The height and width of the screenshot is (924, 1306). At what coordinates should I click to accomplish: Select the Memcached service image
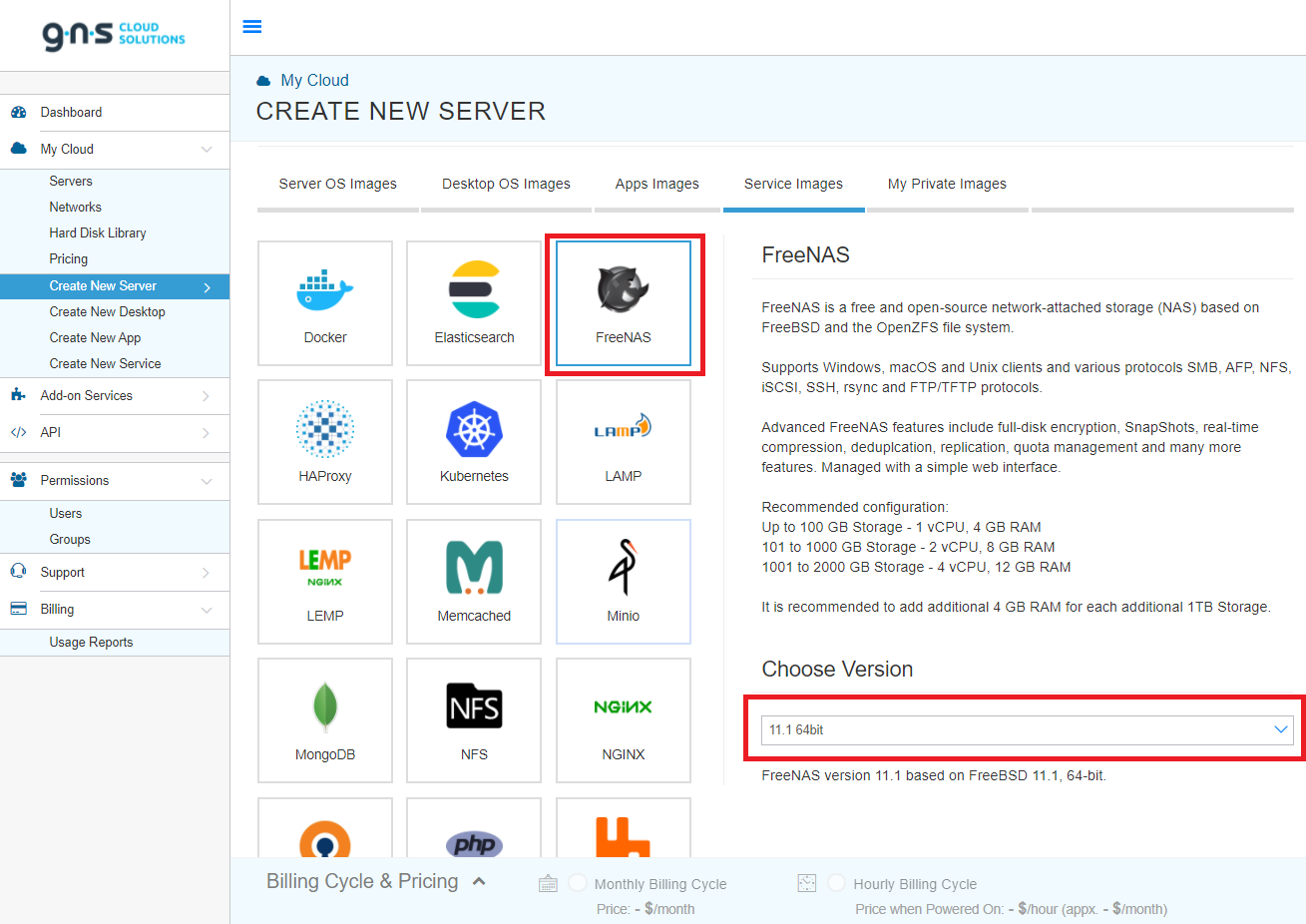coord(474,582)
